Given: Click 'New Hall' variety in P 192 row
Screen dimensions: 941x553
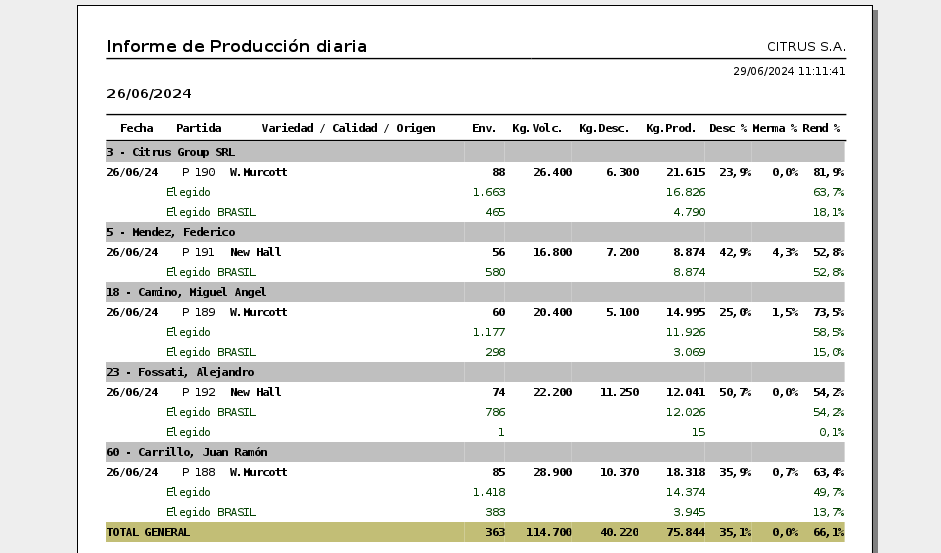Looking at the screenshot, I should click(x=256, y=391).
